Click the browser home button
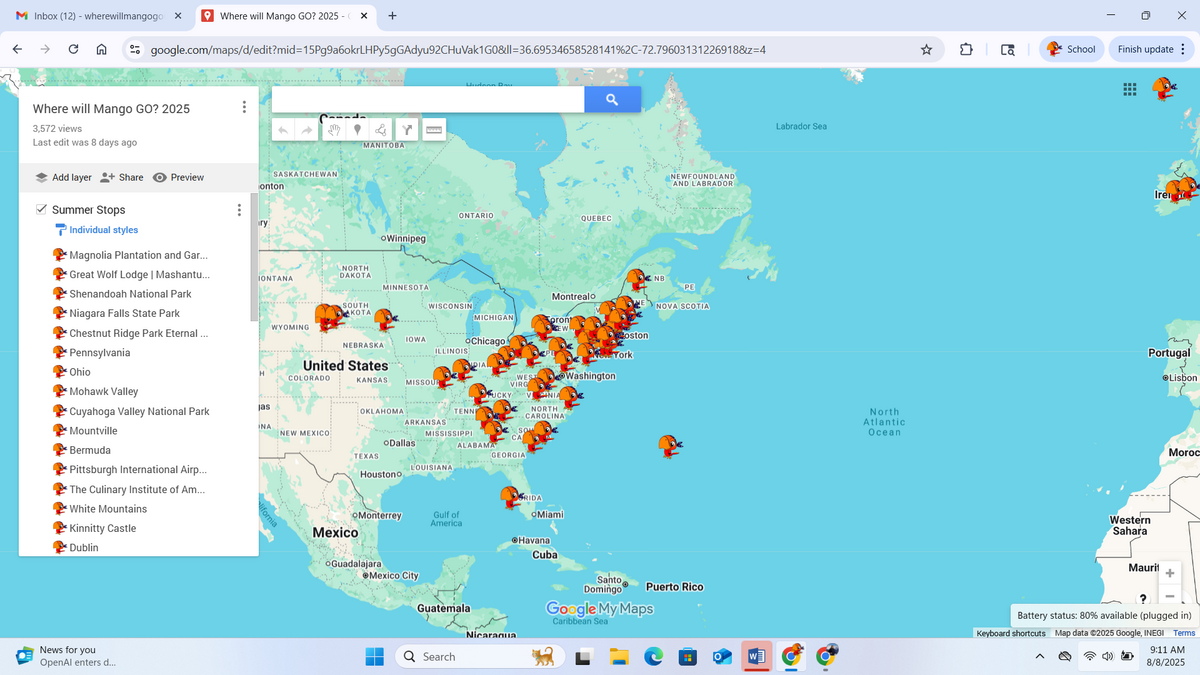The image size is (1200, 675). pos(101,49)
